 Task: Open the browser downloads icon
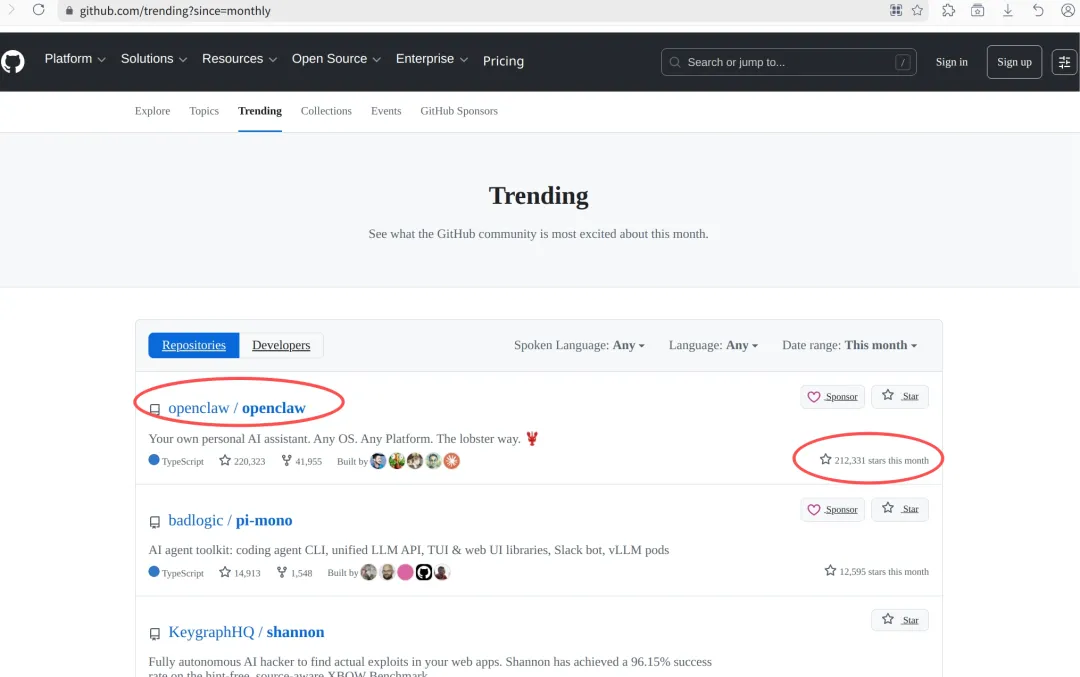click(1008, 10)
